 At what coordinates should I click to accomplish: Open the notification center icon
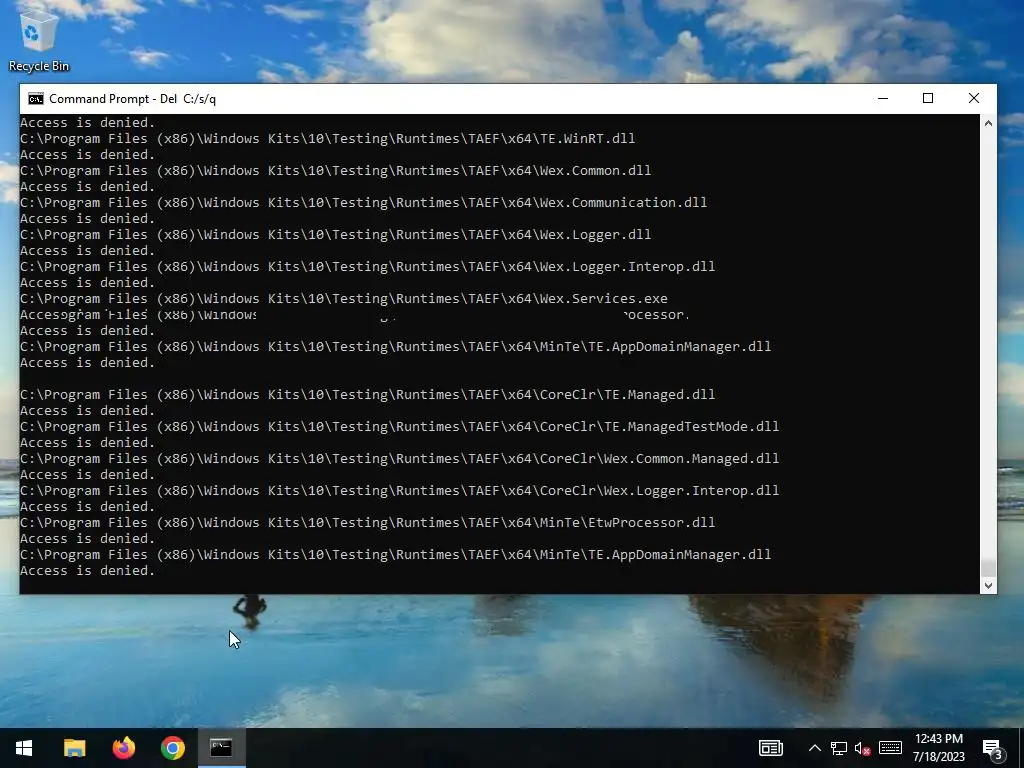(x=992, y=748)
